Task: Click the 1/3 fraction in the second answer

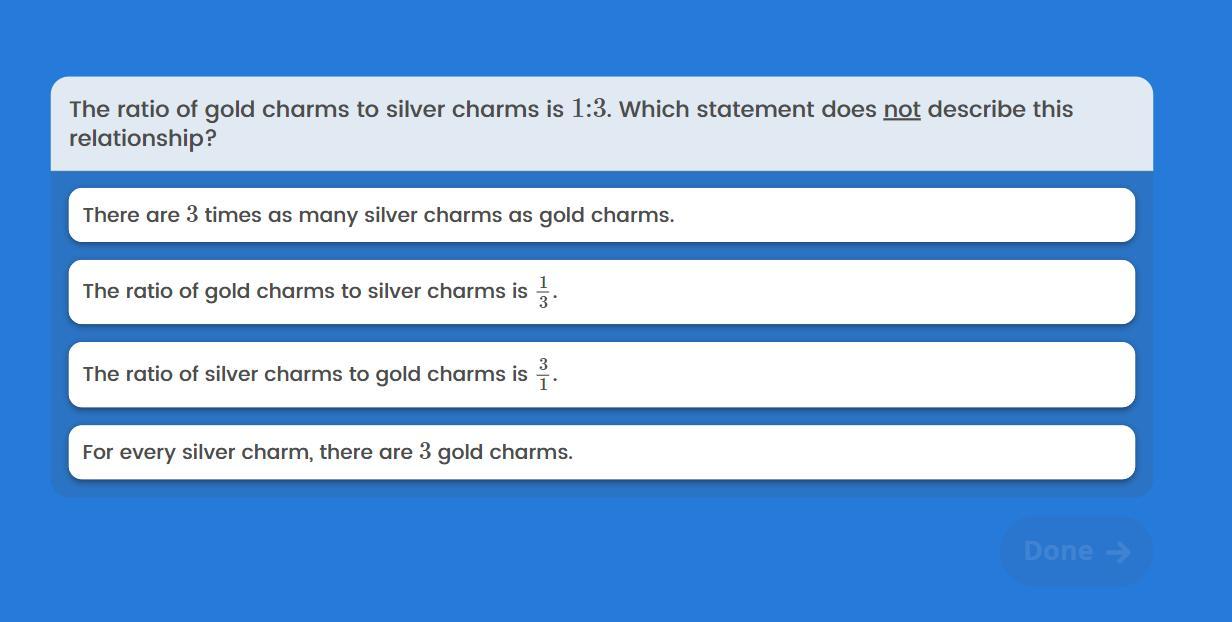Action: coord(543,292)
